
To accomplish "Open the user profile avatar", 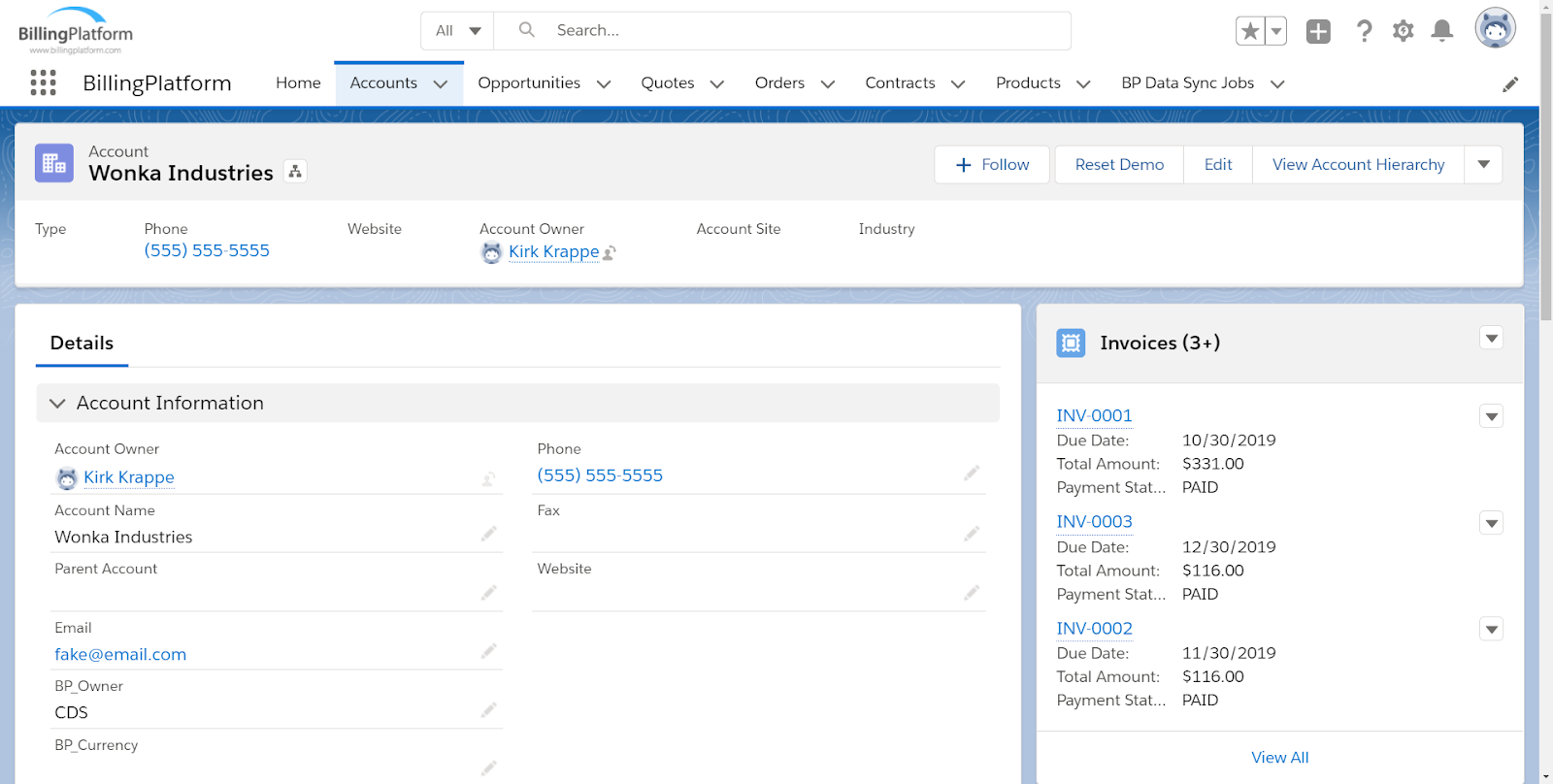I will [x=1495, y=28].
